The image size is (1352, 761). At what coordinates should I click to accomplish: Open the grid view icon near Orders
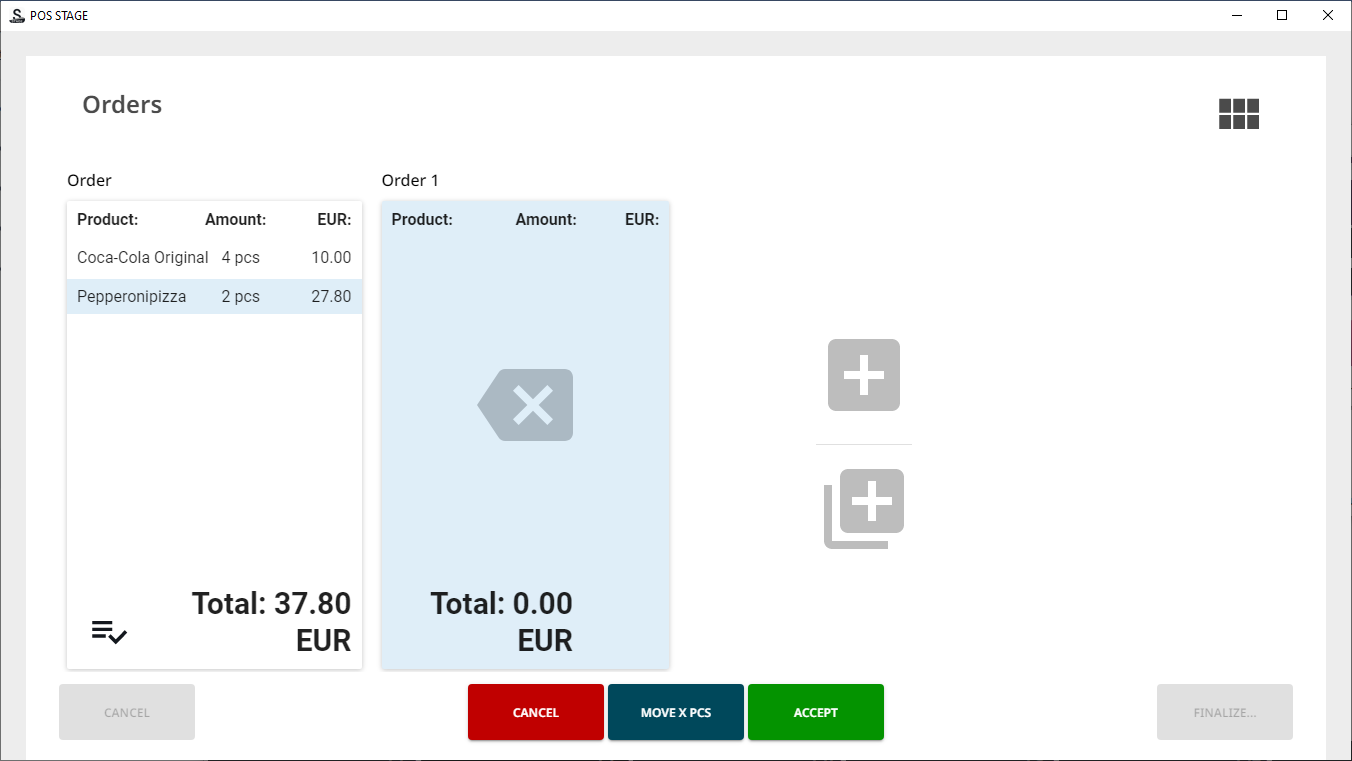[1238, 114]
